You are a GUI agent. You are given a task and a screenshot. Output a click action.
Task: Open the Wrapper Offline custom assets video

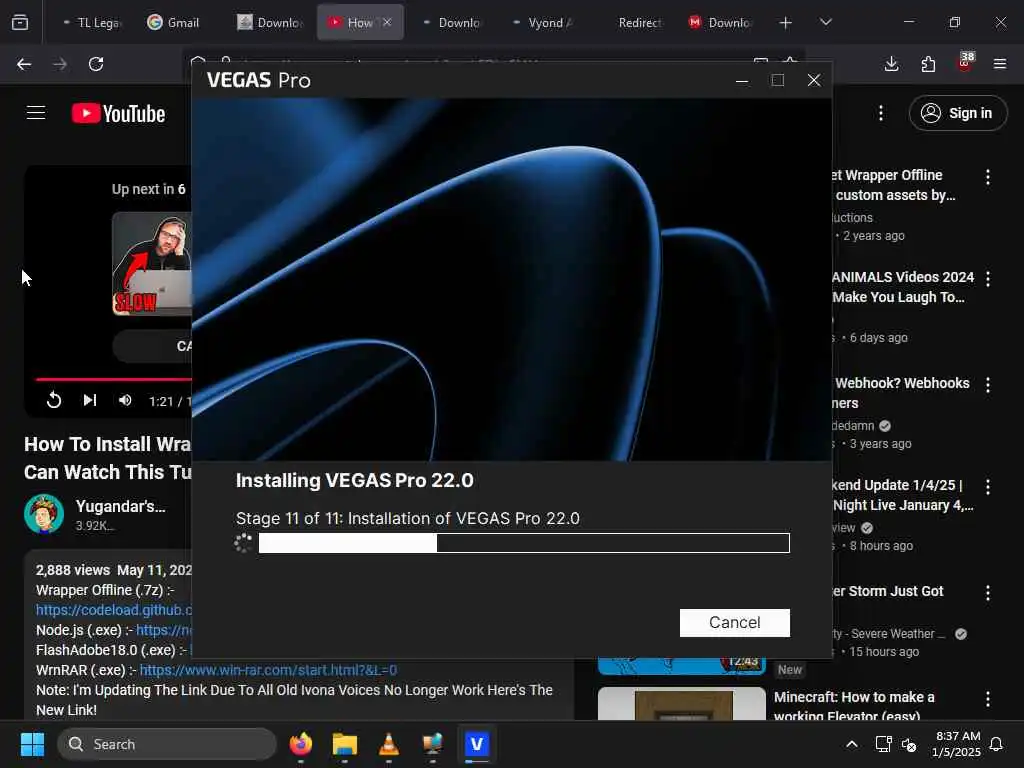(894, 185)
